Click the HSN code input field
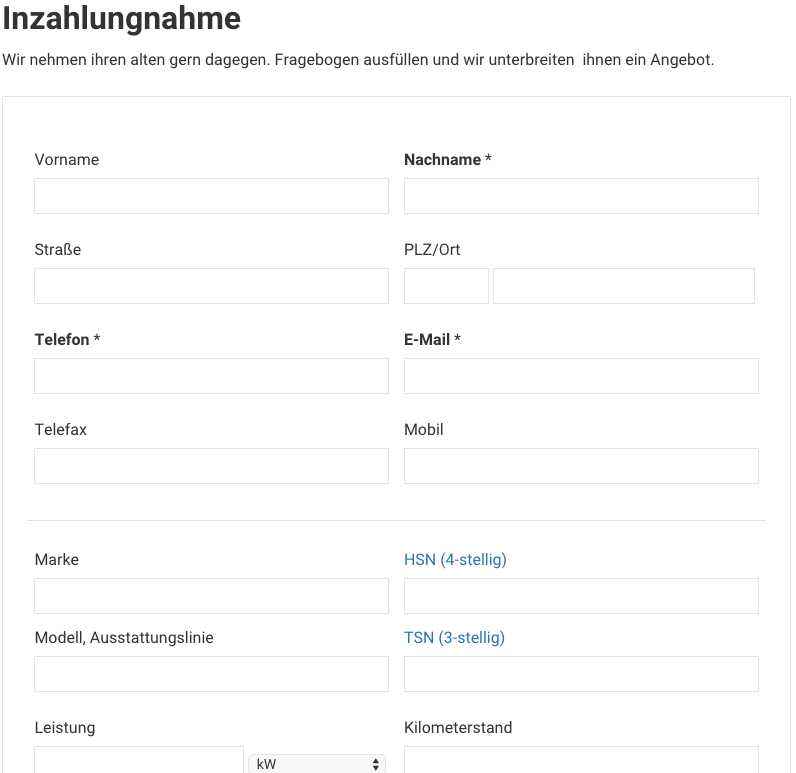 pos(581,596)
